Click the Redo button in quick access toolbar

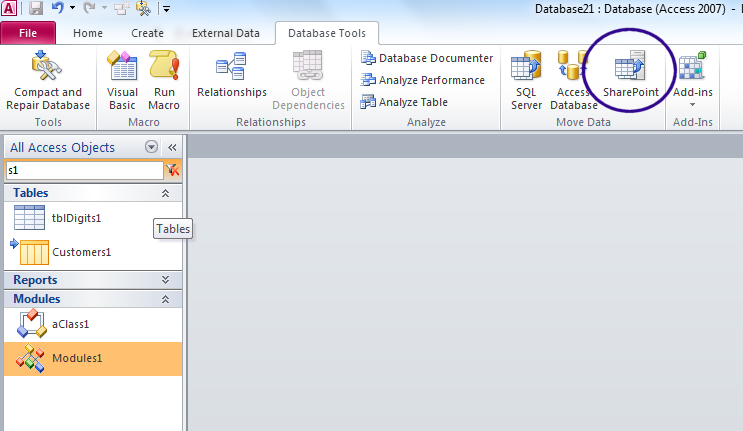[x=89, y=8]
